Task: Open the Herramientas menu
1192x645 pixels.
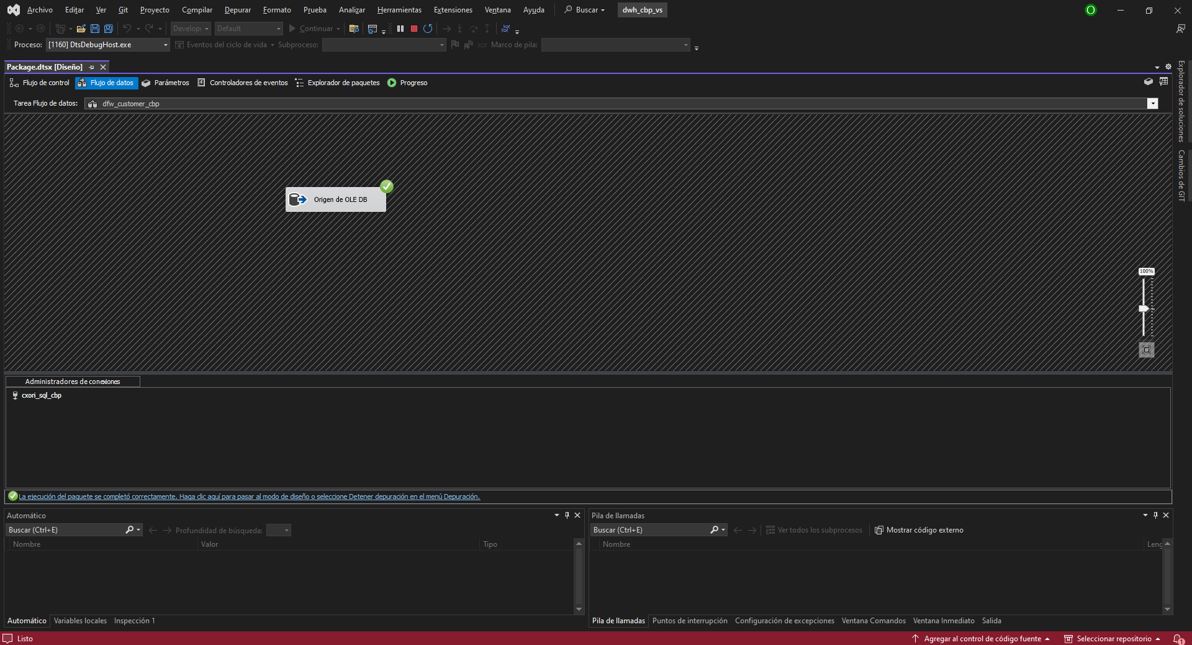Action: (399, 10)
